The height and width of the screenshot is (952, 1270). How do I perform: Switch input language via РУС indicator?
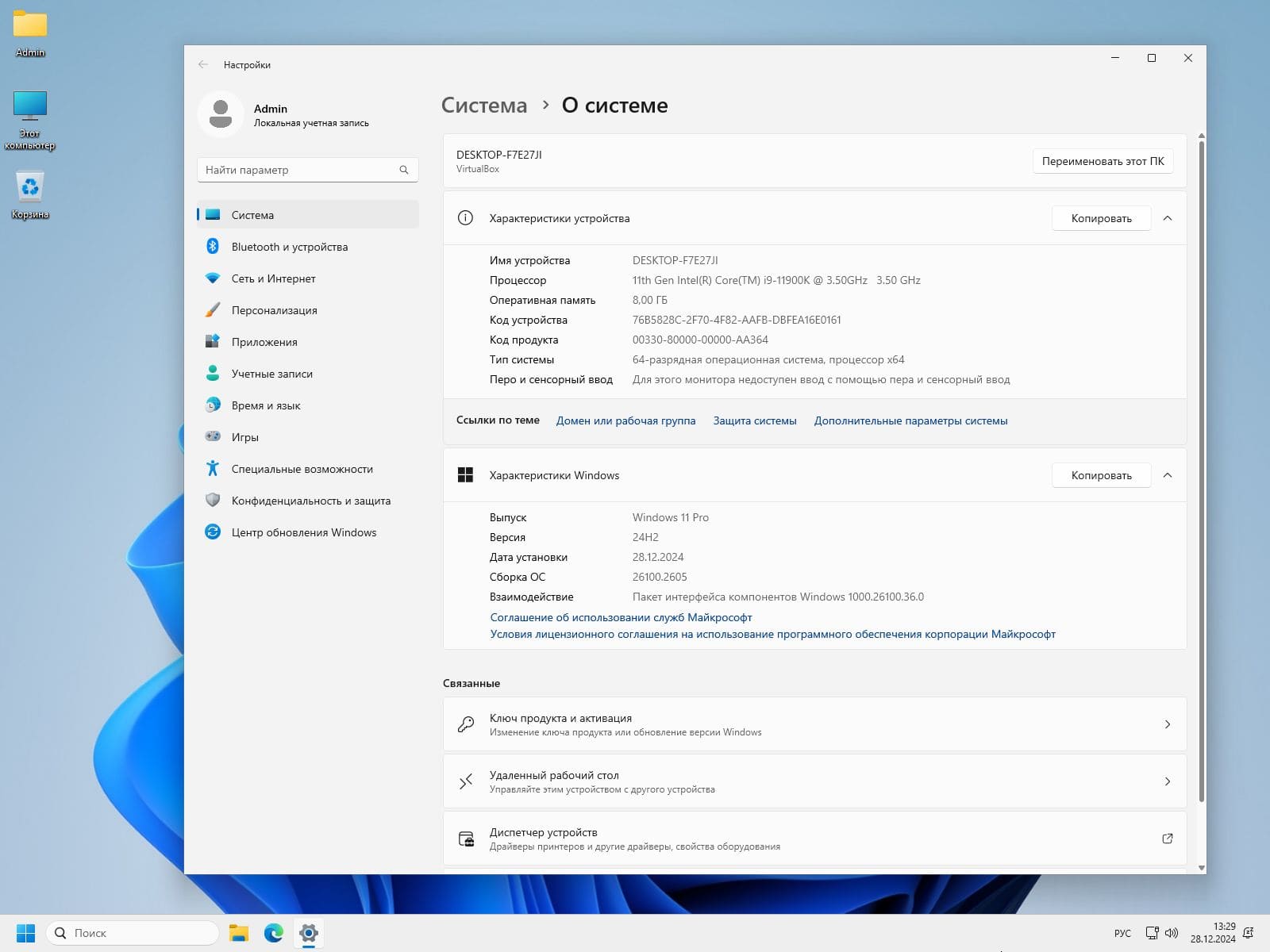[1122, 933]
